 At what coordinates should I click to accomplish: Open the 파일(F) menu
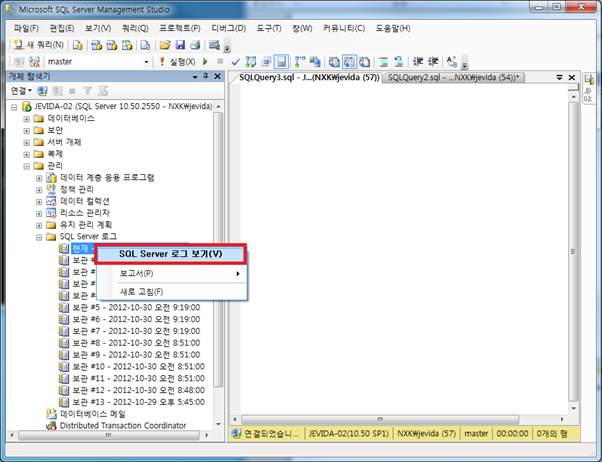tap(26, 28)
